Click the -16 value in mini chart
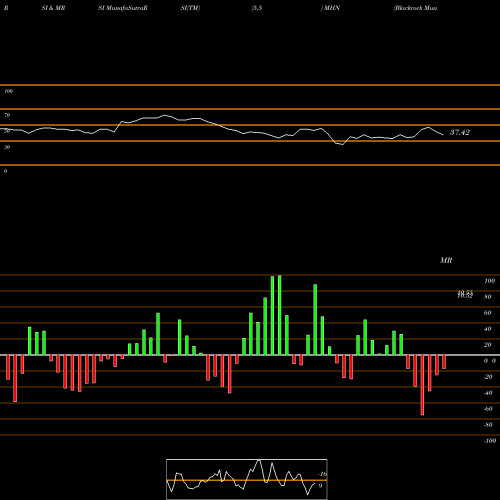 pos(322,474)
